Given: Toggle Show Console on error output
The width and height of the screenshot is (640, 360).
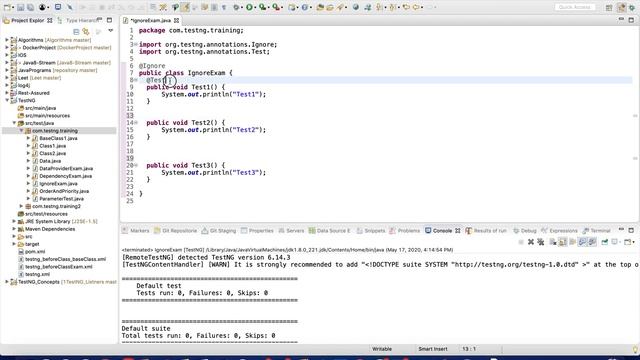Looking at the screenshot, I should (x=592, y=242).
